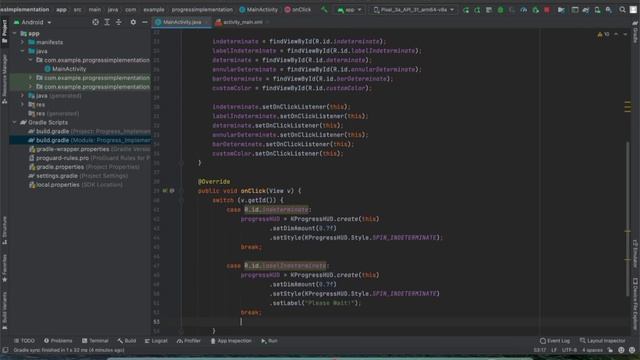Screen dimensions: 640x360
Task: Expand the res folder arrow
Action: coord(22,104)
